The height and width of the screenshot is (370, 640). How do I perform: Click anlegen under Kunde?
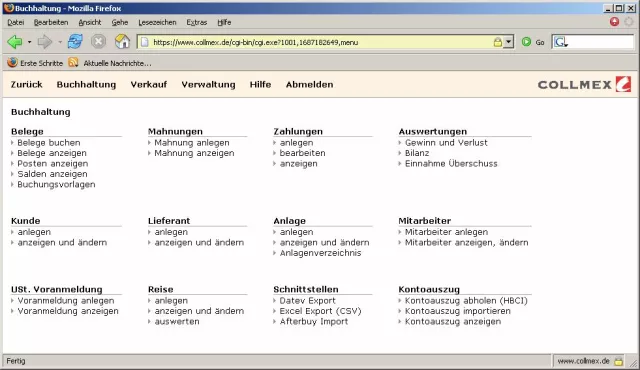34,232
